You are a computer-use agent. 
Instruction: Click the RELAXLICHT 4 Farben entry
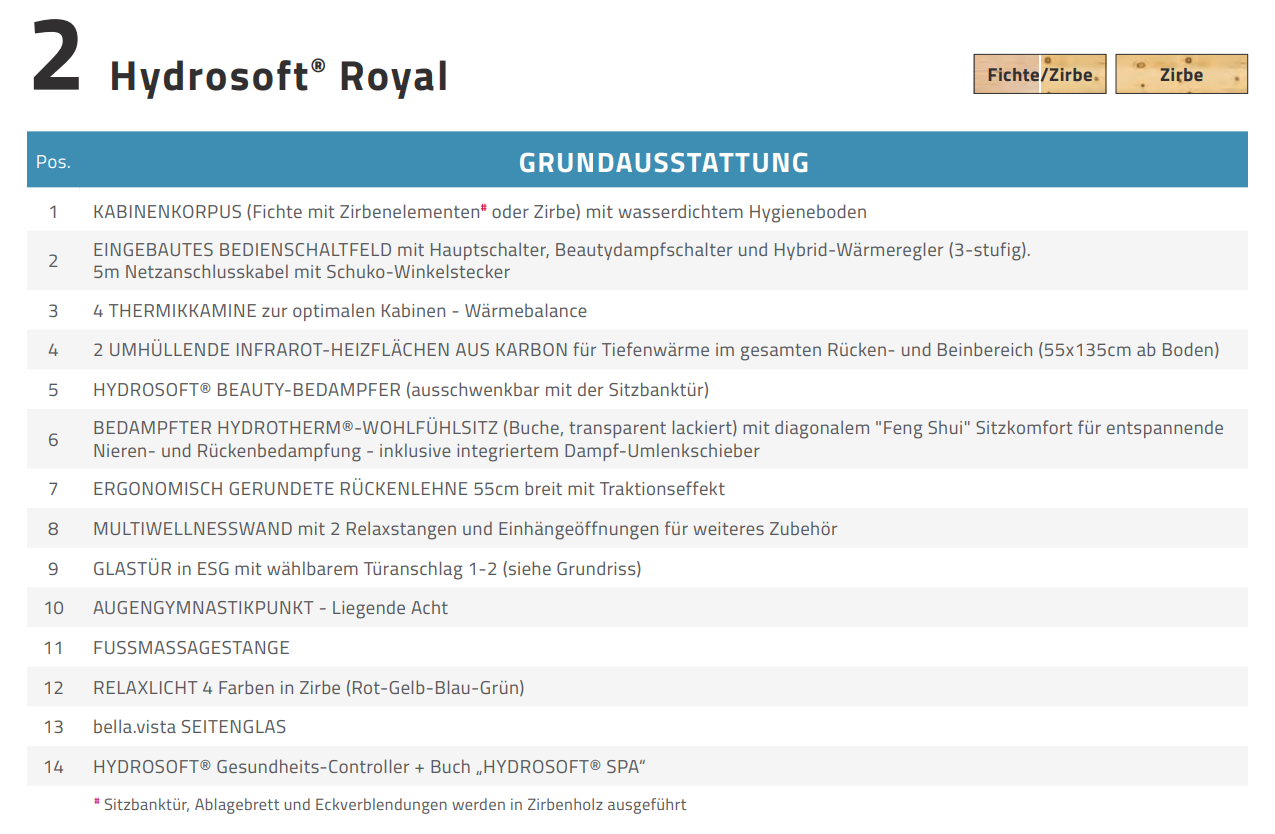point(308,688)
